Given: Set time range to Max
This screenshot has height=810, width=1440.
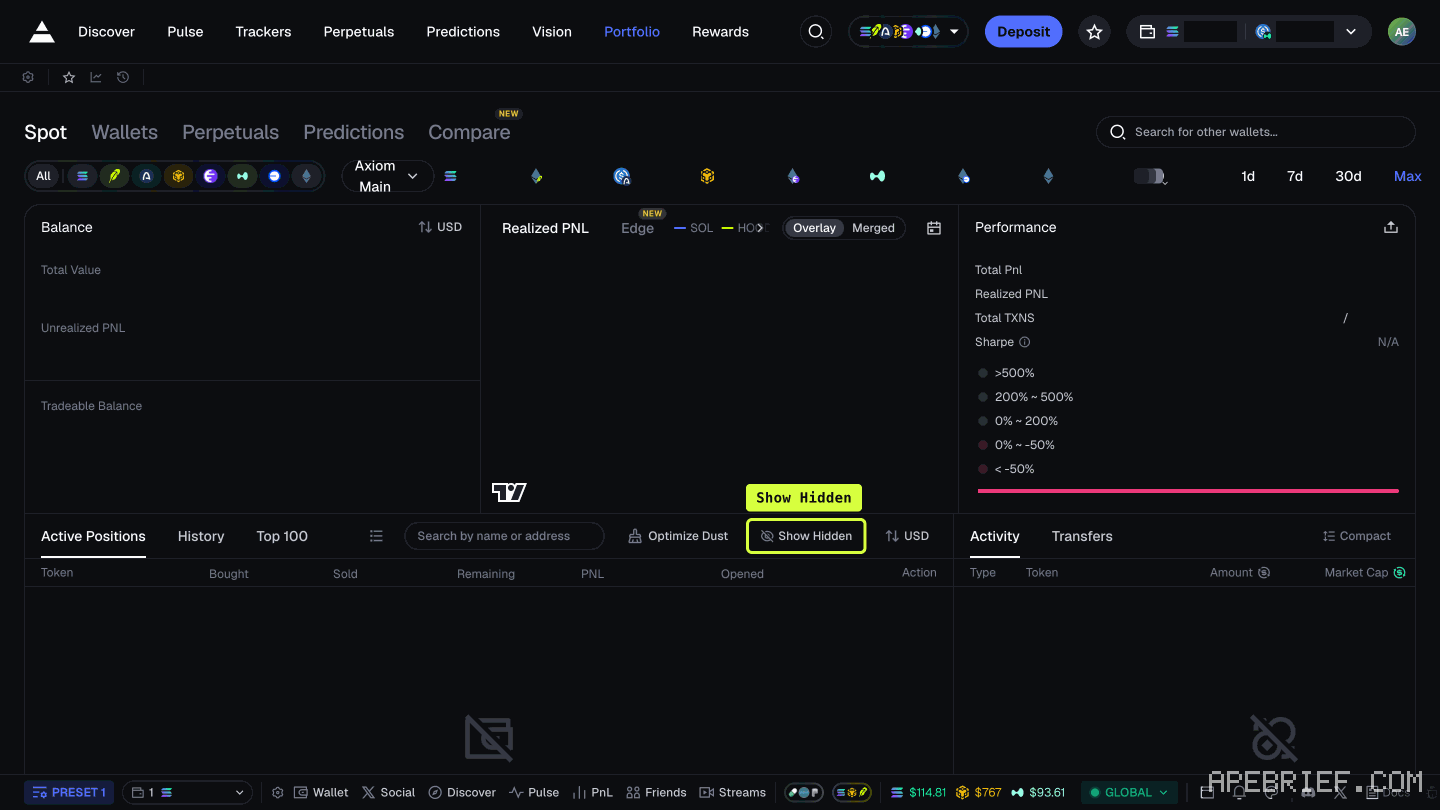Looking at the screenshot, I should click(x=1407, y=176).
